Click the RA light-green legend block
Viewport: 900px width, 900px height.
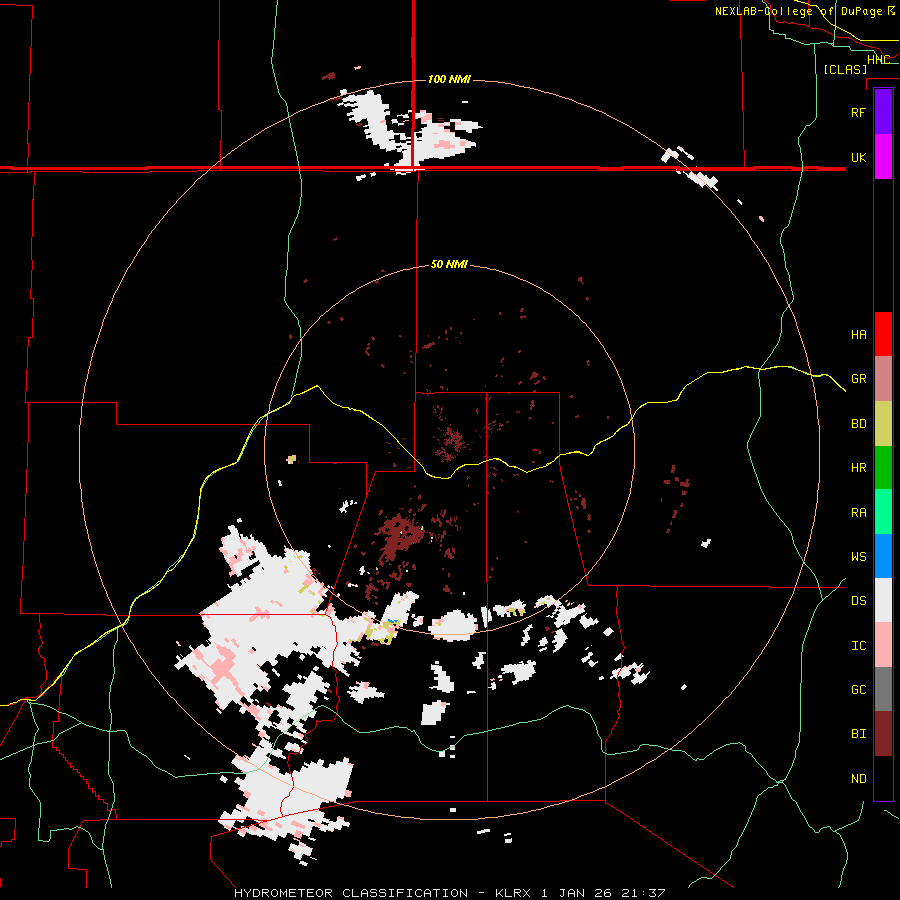[x=883, y=512]
